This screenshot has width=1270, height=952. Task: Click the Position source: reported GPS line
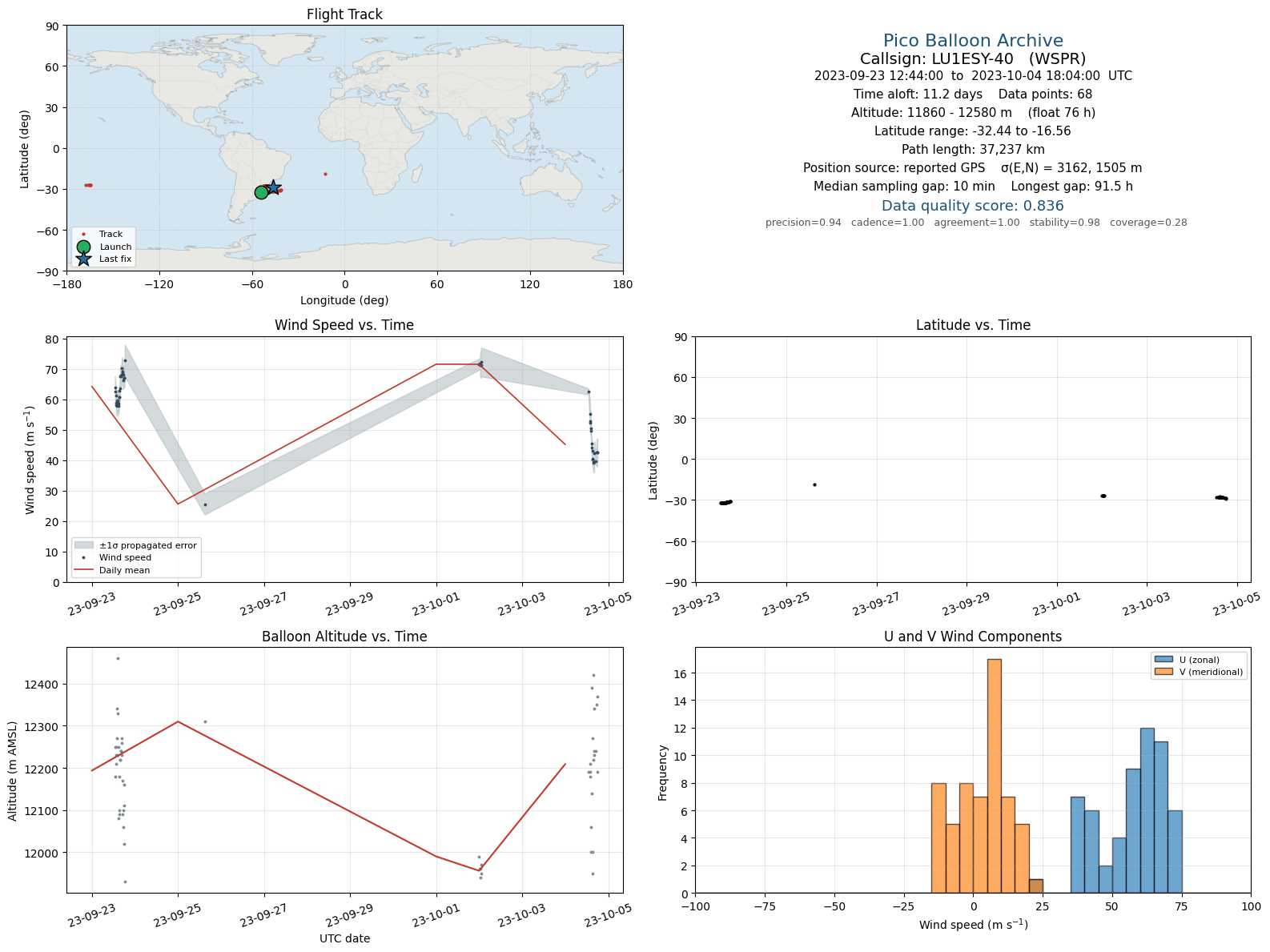(973, 168)
